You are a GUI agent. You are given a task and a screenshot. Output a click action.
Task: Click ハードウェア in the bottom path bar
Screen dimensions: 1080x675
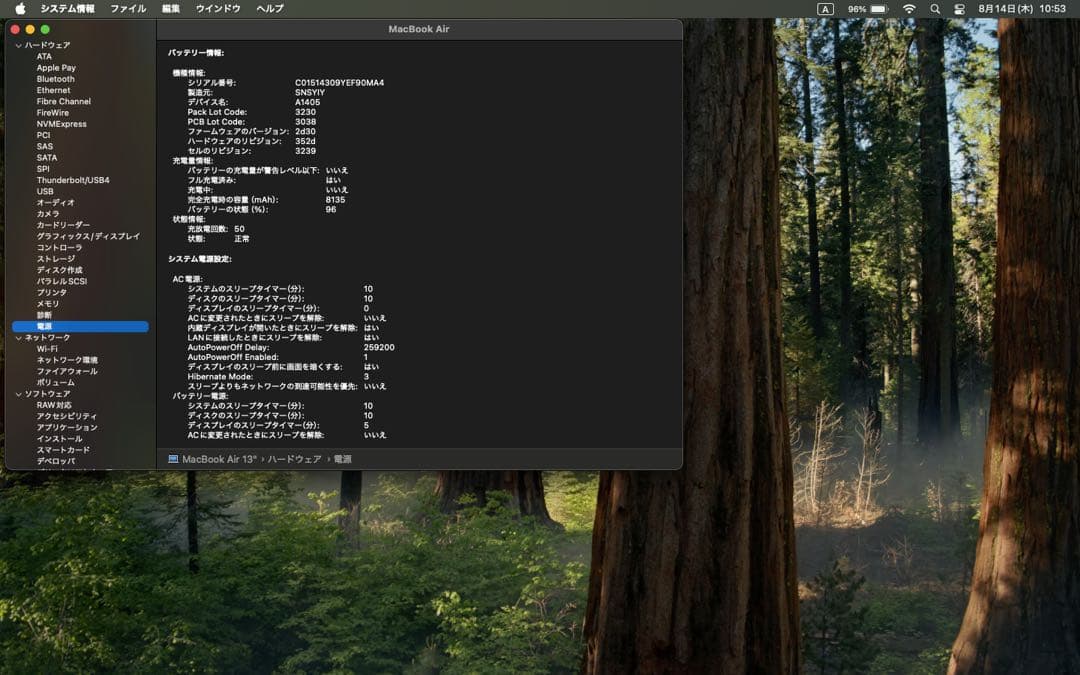coord(294,459)
